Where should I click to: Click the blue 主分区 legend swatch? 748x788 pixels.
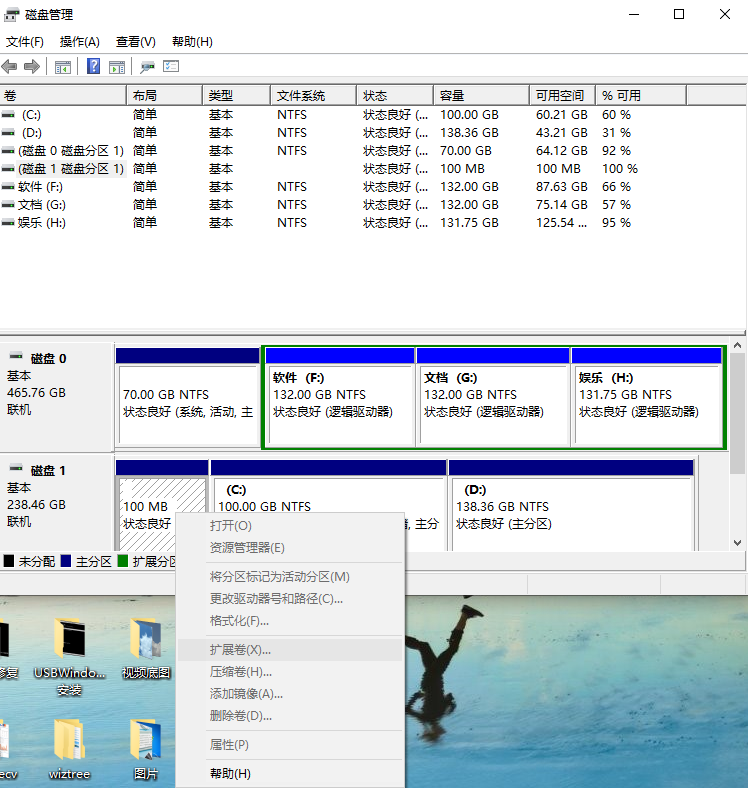(x=66, y=562)
